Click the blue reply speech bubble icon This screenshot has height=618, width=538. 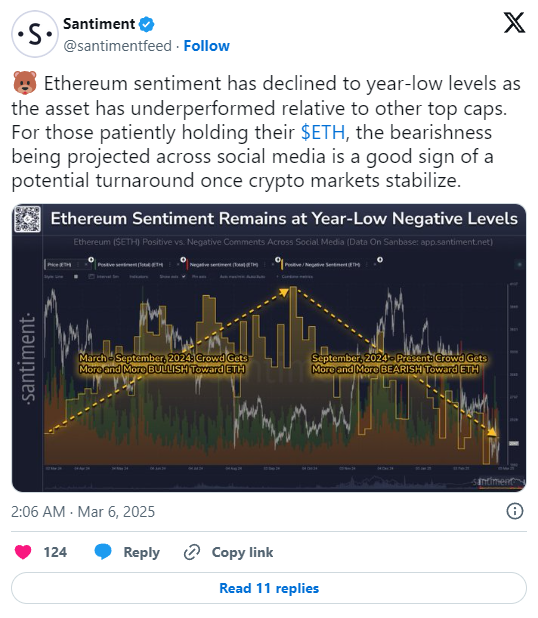coord(103,552)
